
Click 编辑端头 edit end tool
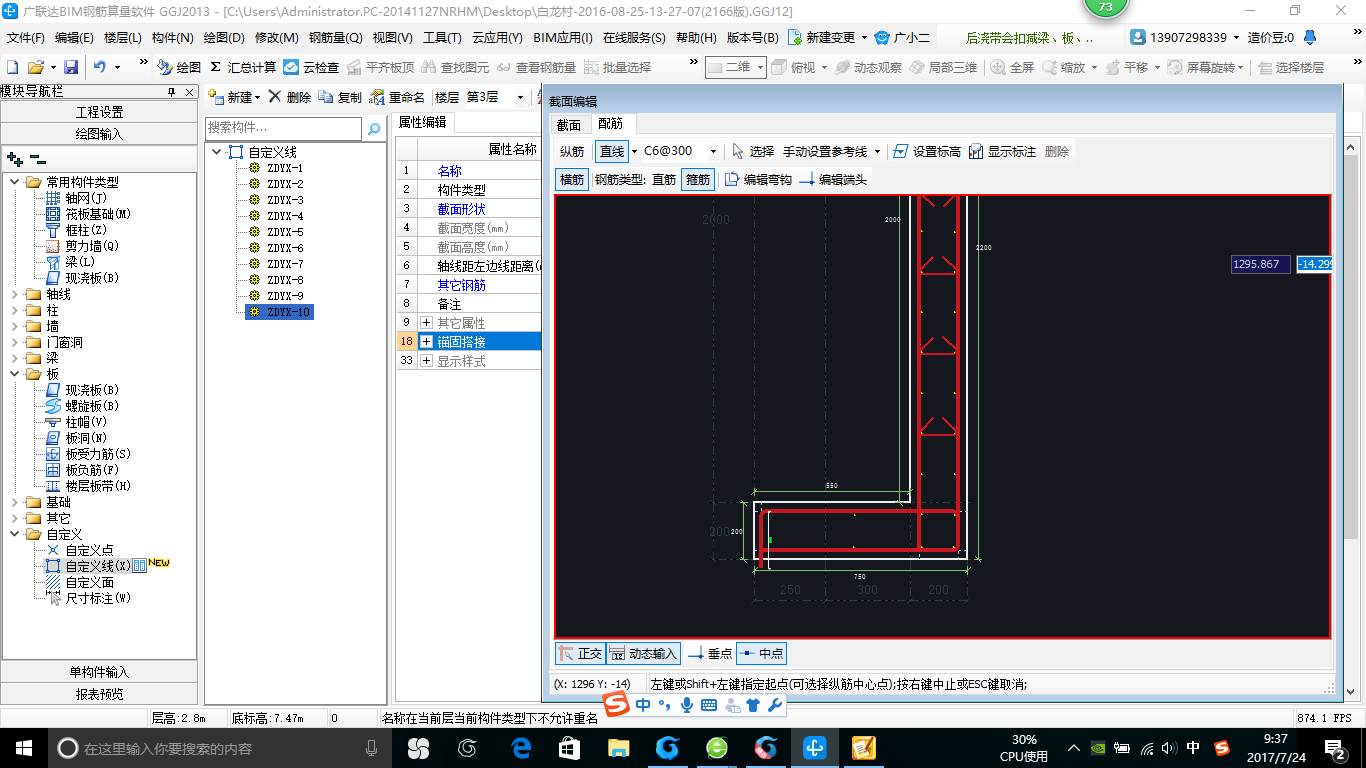click(x=833, y=179)
